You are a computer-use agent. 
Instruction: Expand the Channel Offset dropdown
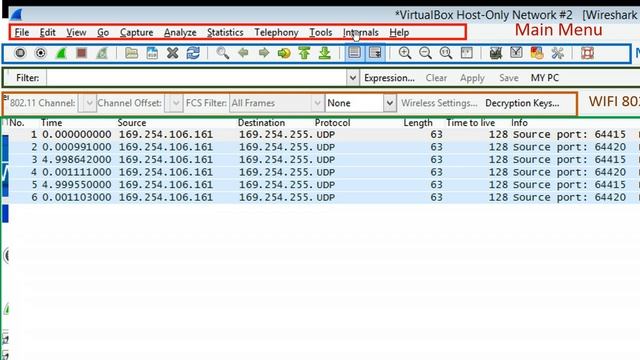(173, 103)
